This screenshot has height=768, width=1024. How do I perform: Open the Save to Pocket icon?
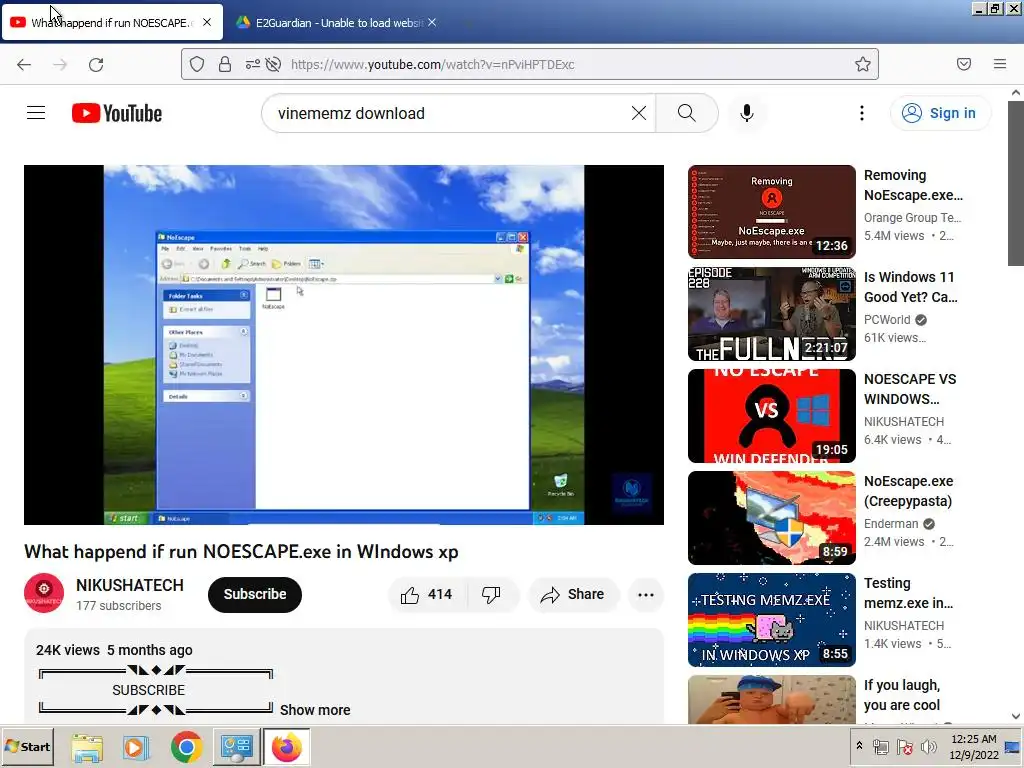(964, 64)
